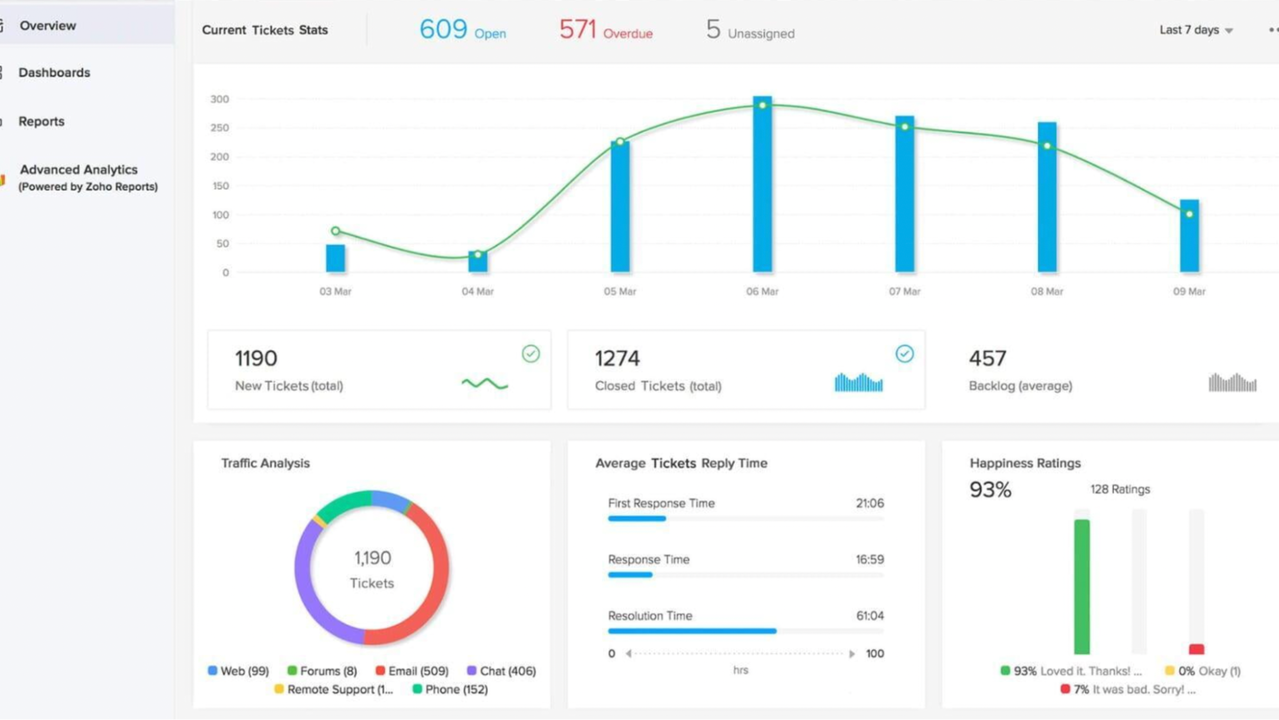Click the 06 Mar data point on line
The image size is (1279, 720).
762,105
